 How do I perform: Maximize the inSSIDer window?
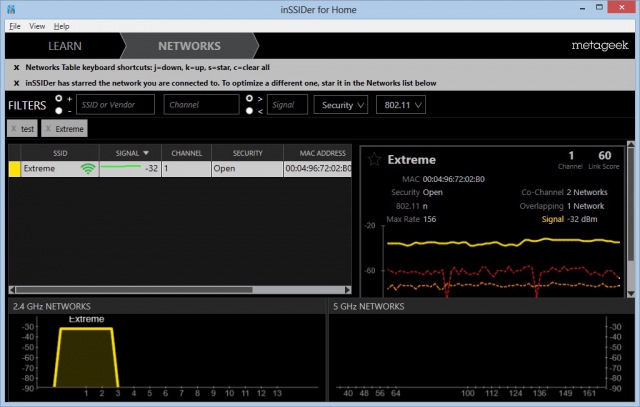599,7
